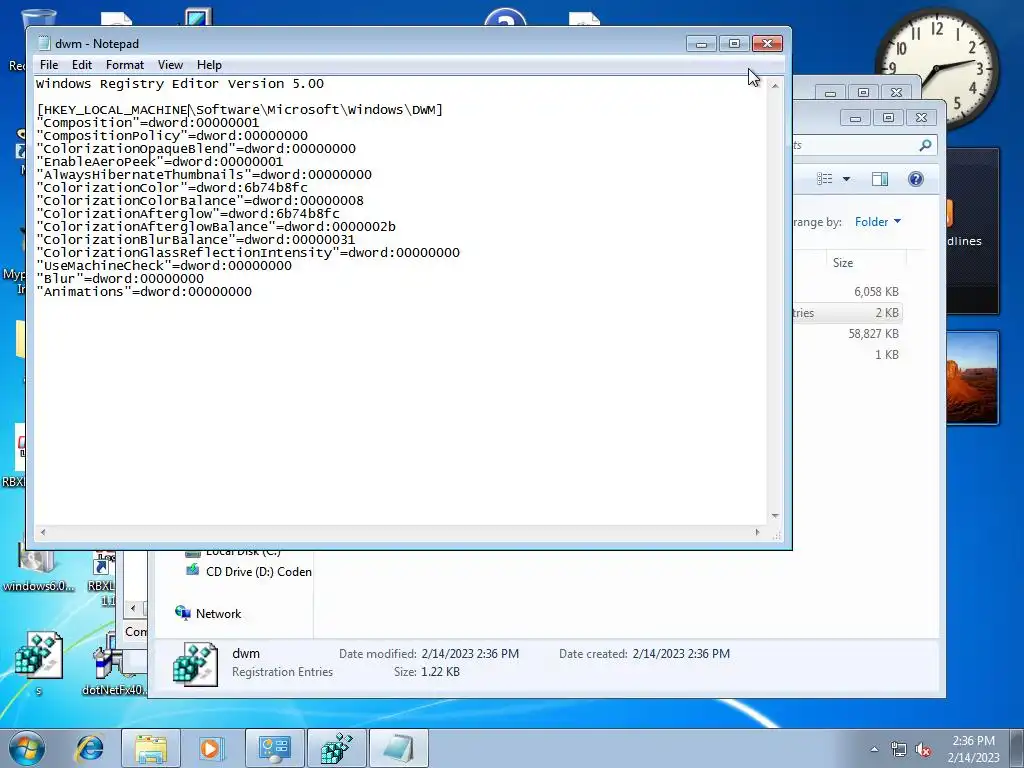Click Notepad's vertical scrollbar up arrow
This screenshot has height=768, width=1024.
coord(775,86)
